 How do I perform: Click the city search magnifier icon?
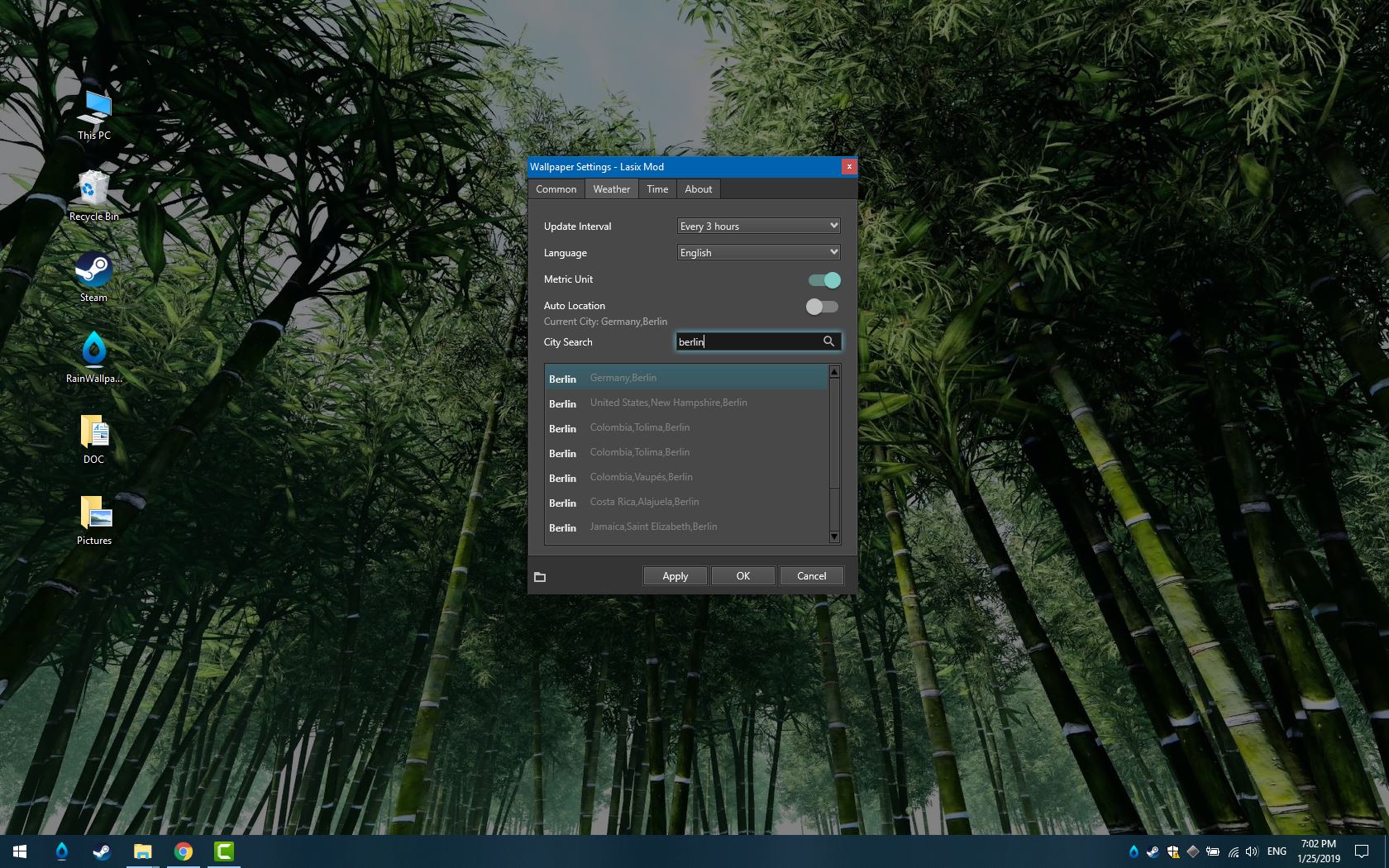tap(829, 341)
